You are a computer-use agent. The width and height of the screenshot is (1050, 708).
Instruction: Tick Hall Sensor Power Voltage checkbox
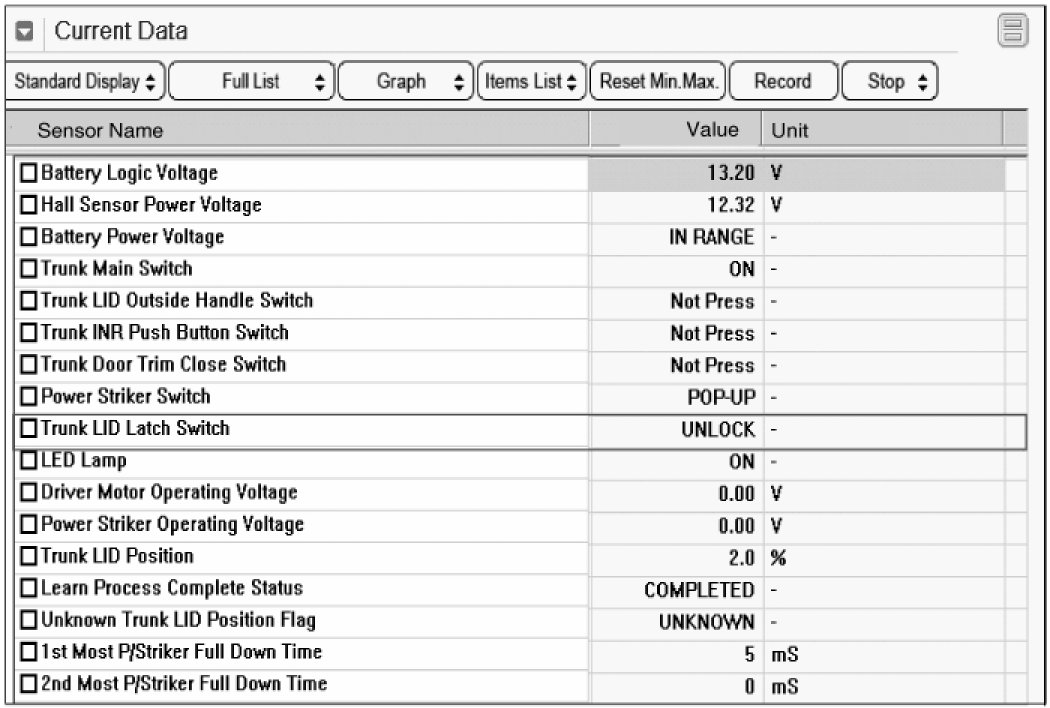[29, 206]
